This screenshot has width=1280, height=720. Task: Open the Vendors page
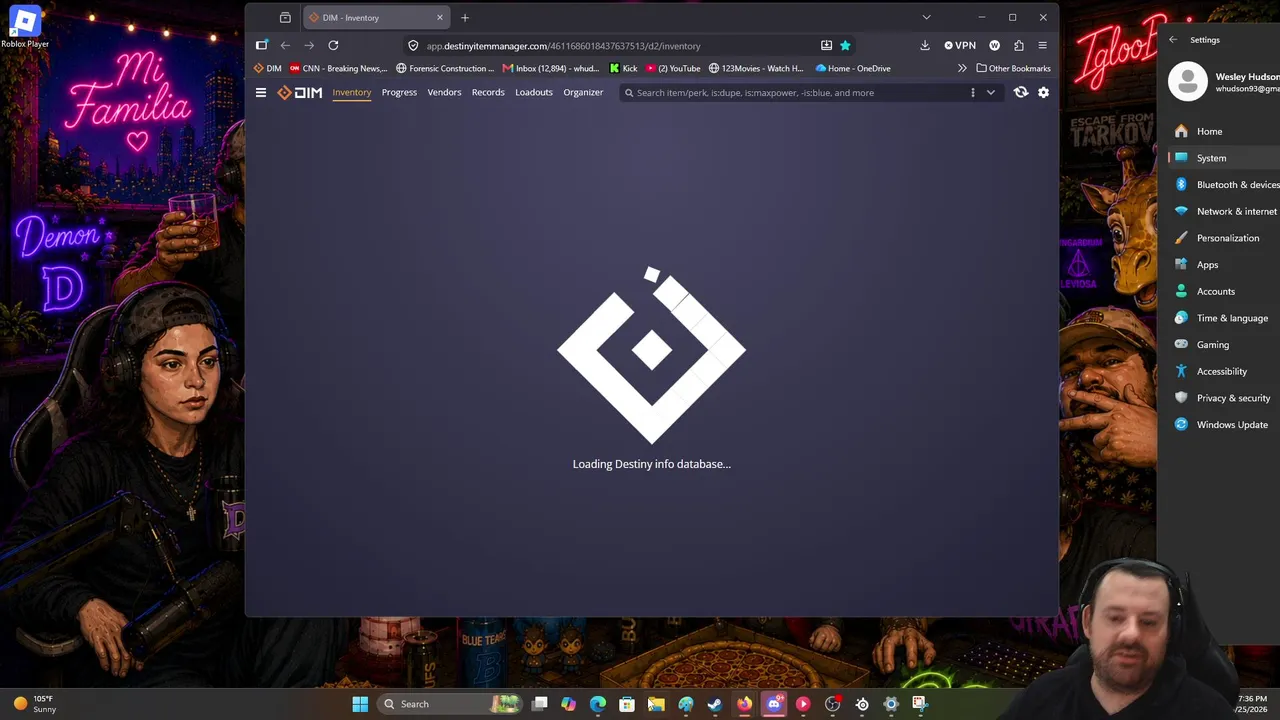click(444, 93)
